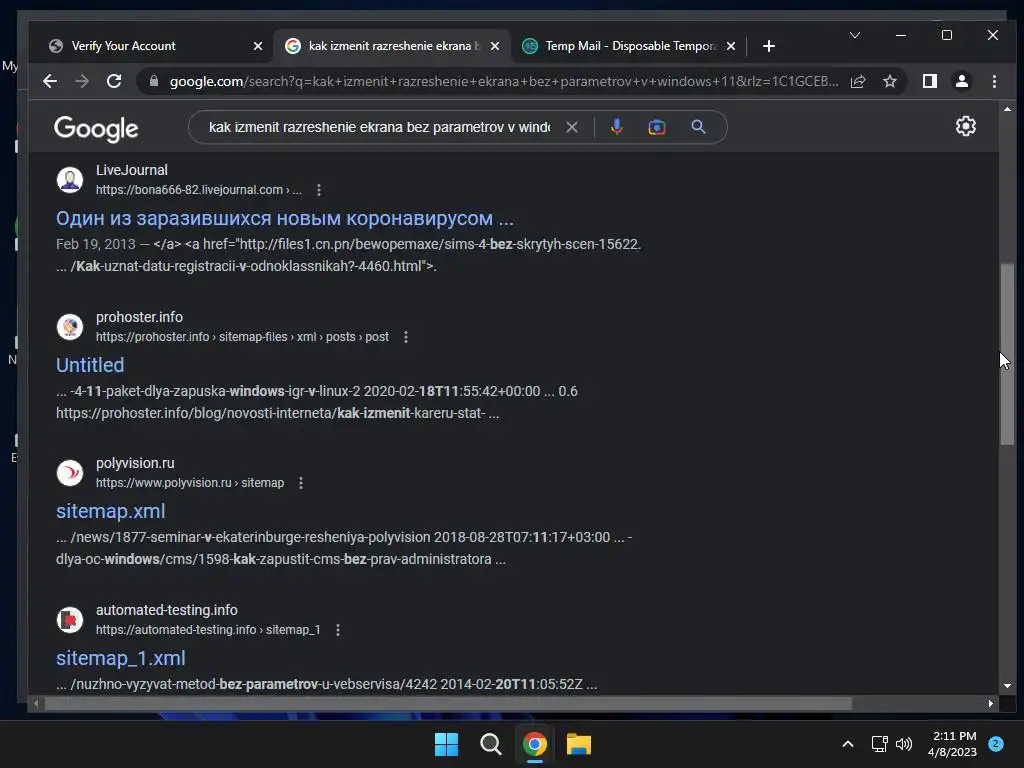Open volume control in system tray
The height and width of the screenshot is (768, 1024).
pos(904,744)
